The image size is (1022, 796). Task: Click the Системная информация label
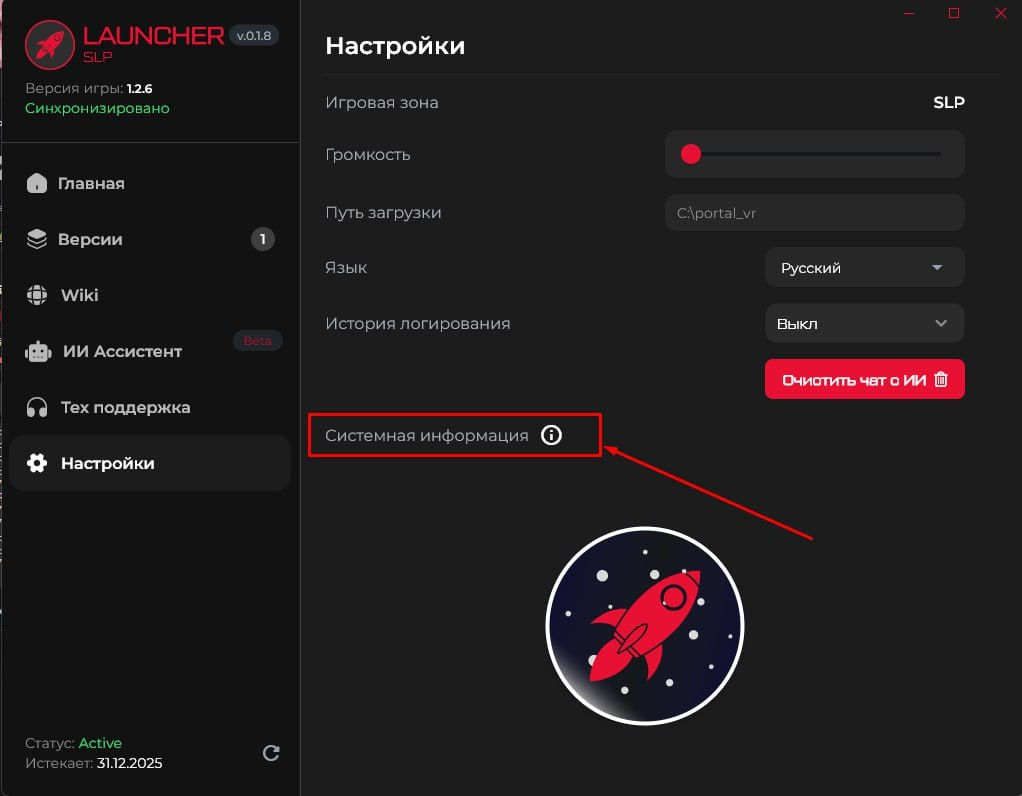(426, 435)
